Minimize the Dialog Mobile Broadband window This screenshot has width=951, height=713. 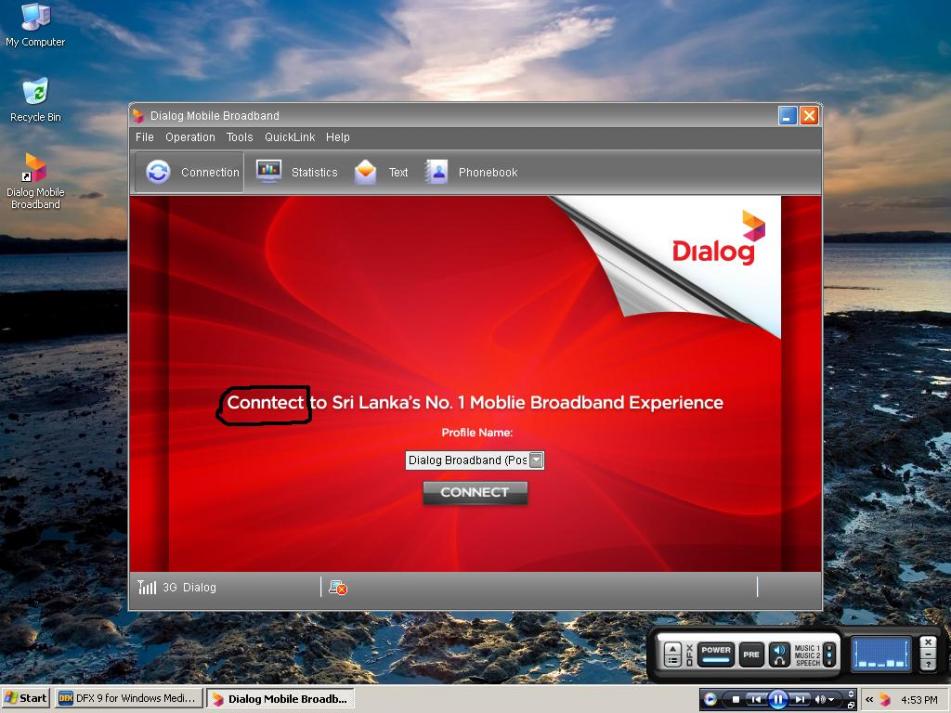click(787, 115)
